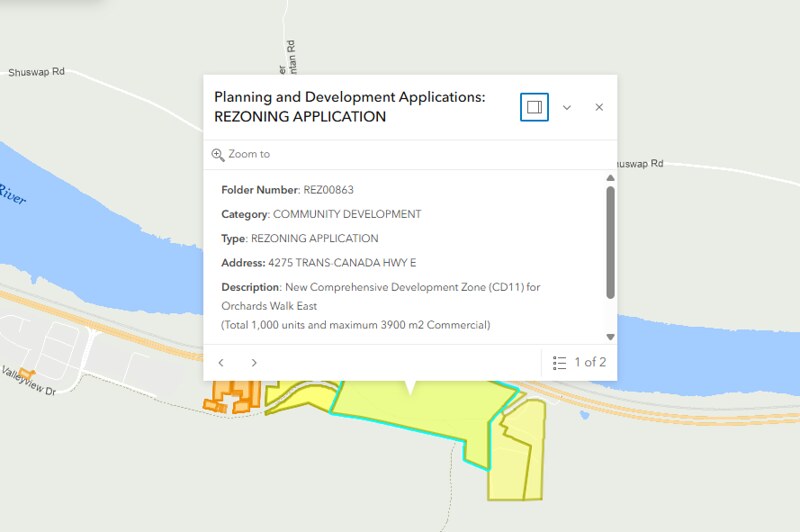Click the popup scrollbar up arrow

[610, 178]
